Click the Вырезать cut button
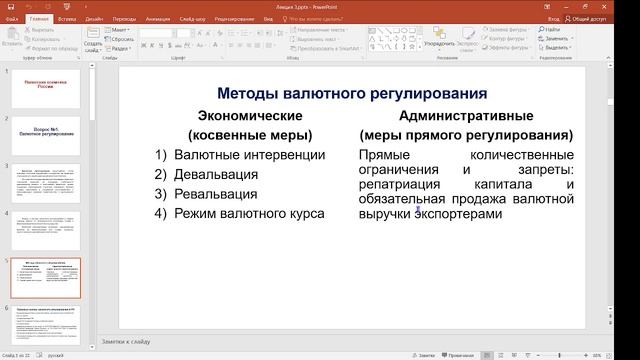This screenshot has width=640, height=360. (x=39, y=30)
